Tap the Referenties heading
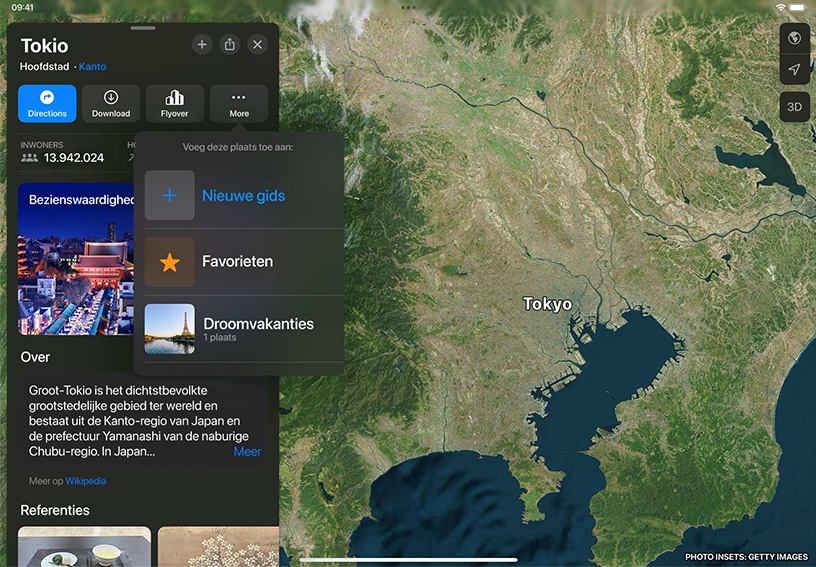Image resolution: width=816 pixels, height=567 pixels. (x=55, y=510)
